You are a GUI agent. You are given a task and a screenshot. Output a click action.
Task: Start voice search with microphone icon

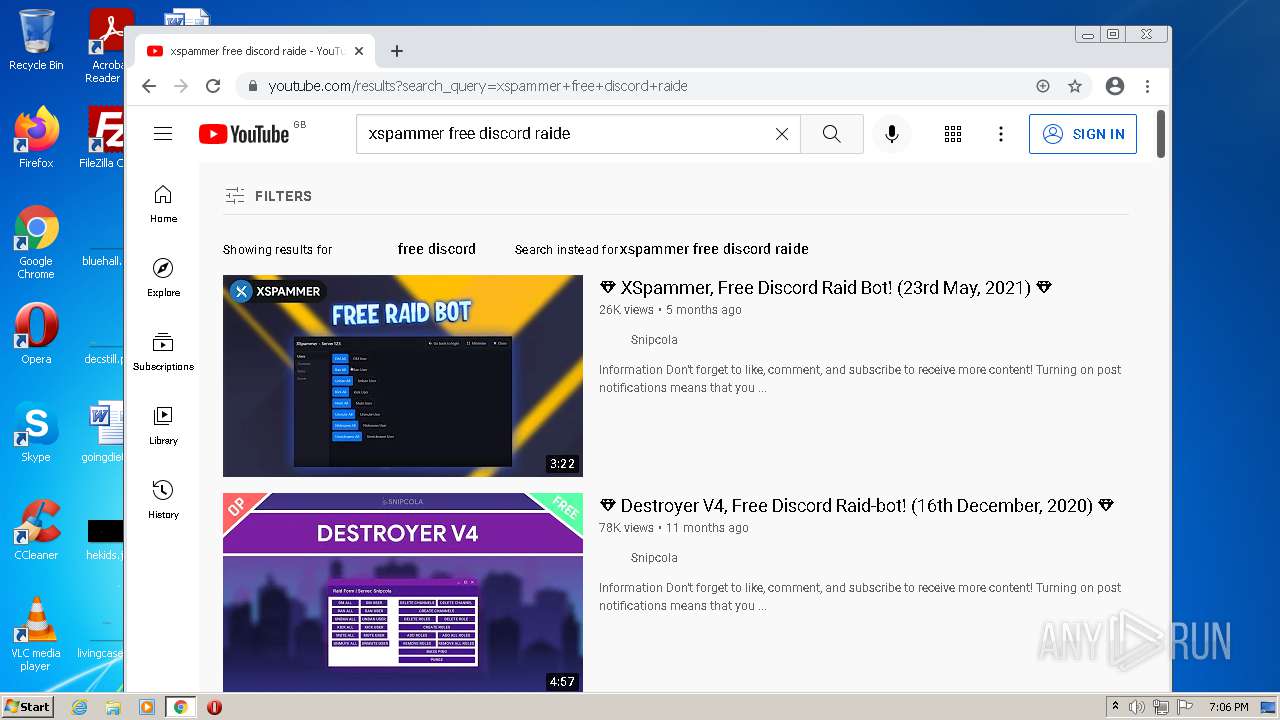coord(891,134)
